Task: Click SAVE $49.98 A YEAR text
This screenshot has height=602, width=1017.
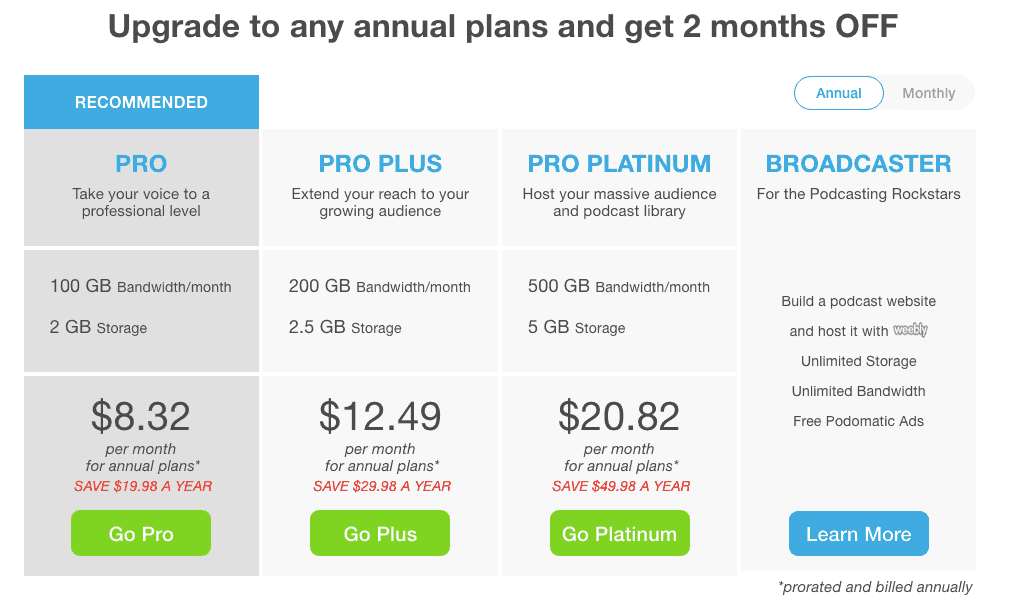Action: coord(621,486)
